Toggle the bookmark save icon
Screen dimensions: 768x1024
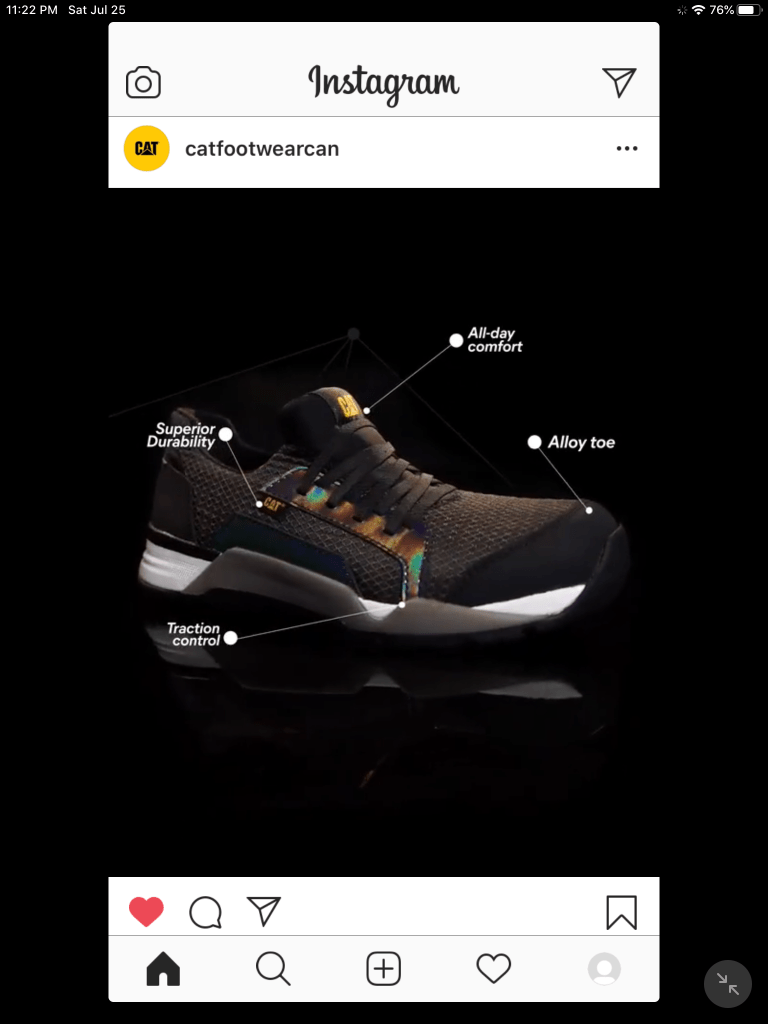click(621, 912)
